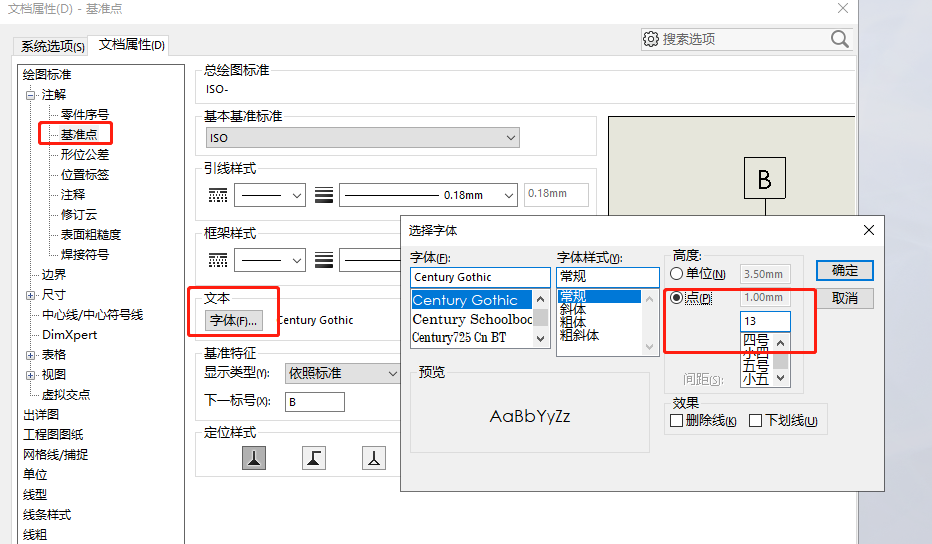Click frame style line pattern icon

218,260
